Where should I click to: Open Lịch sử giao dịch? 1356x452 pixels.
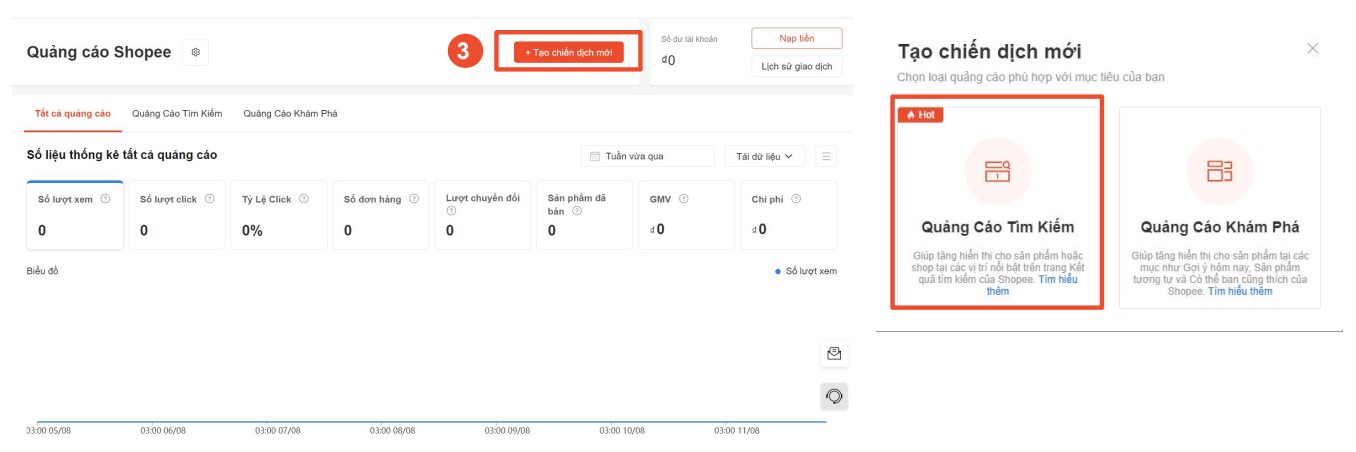click(797, 67)
